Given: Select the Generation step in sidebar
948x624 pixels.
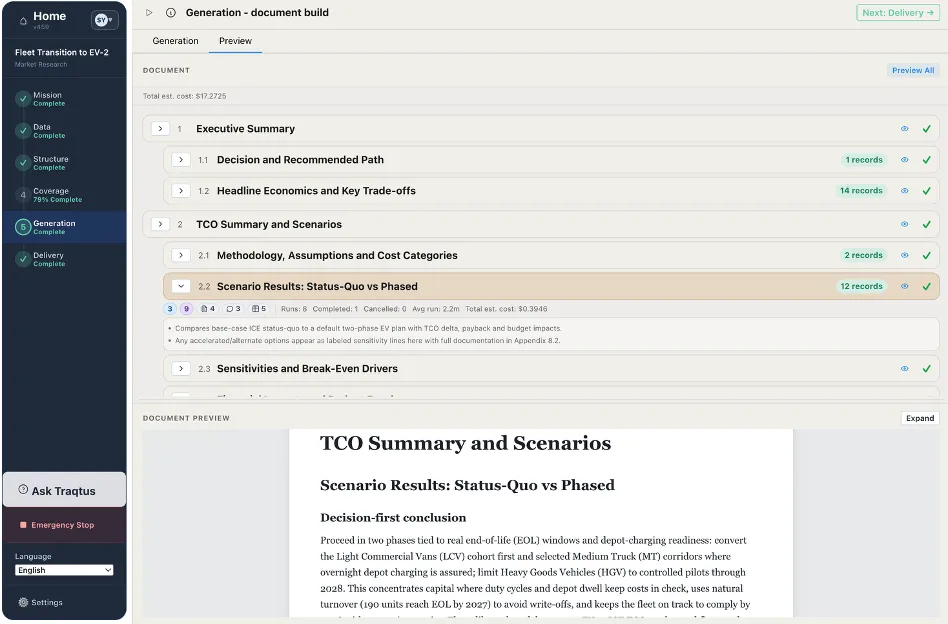Looking at the screenshot, I should [64, 227].
